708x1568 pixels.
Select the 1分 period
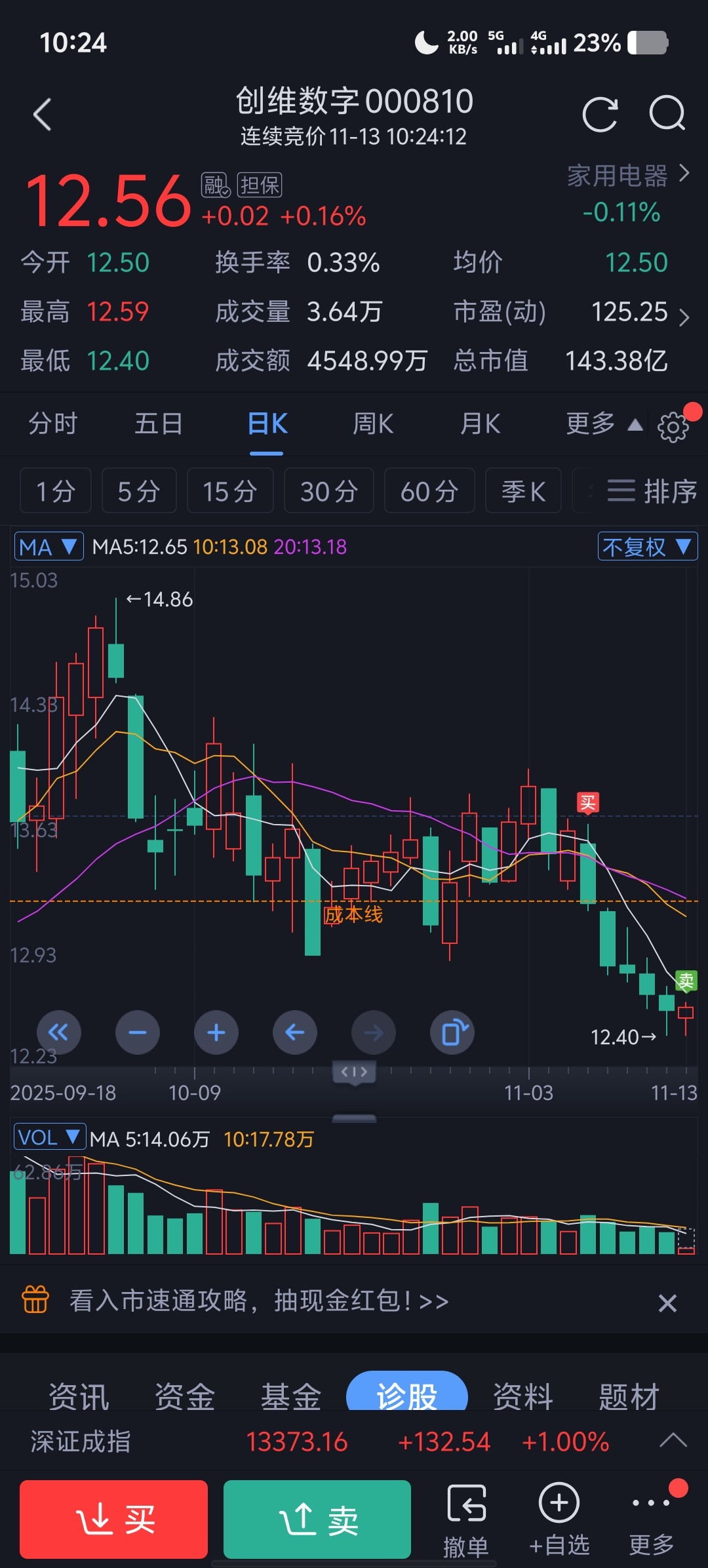coord(56,490)
